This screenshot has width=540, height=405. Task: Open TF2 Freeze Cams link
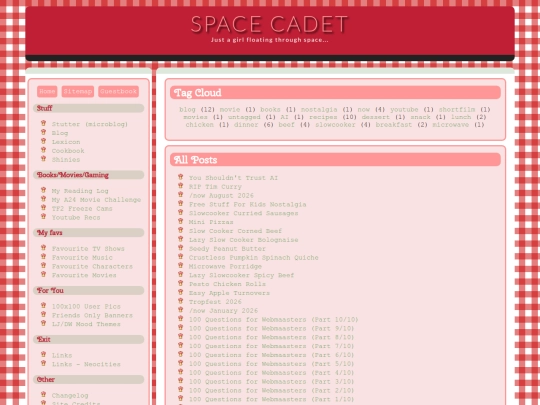tap(82, 209)
